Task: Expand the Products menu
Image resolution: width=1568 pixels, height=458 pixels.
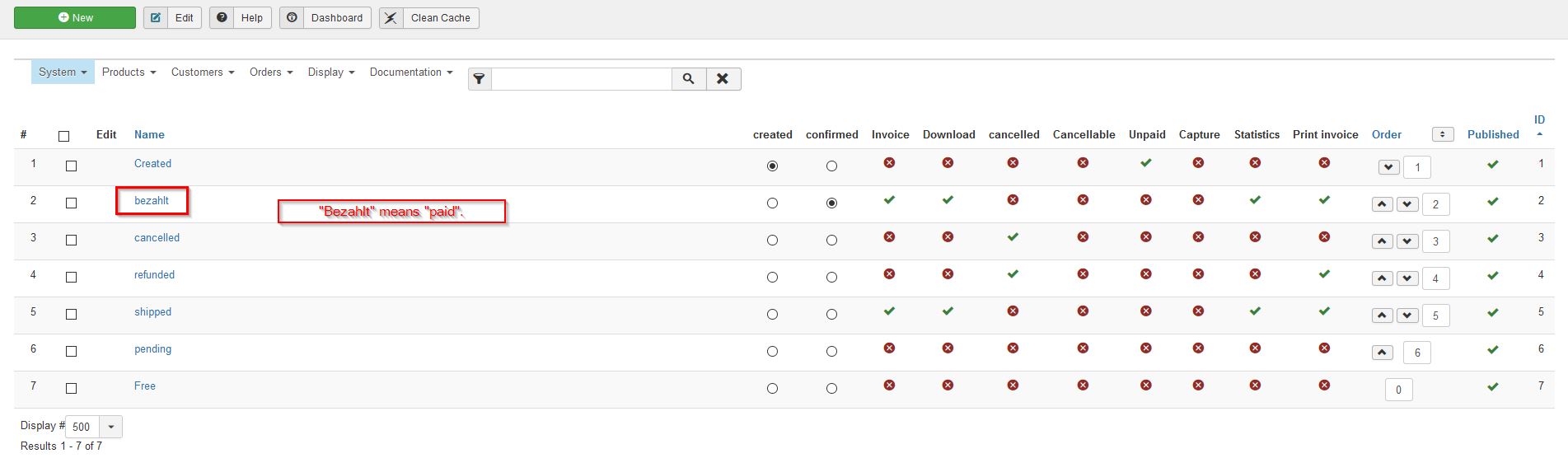Action: 129,72
